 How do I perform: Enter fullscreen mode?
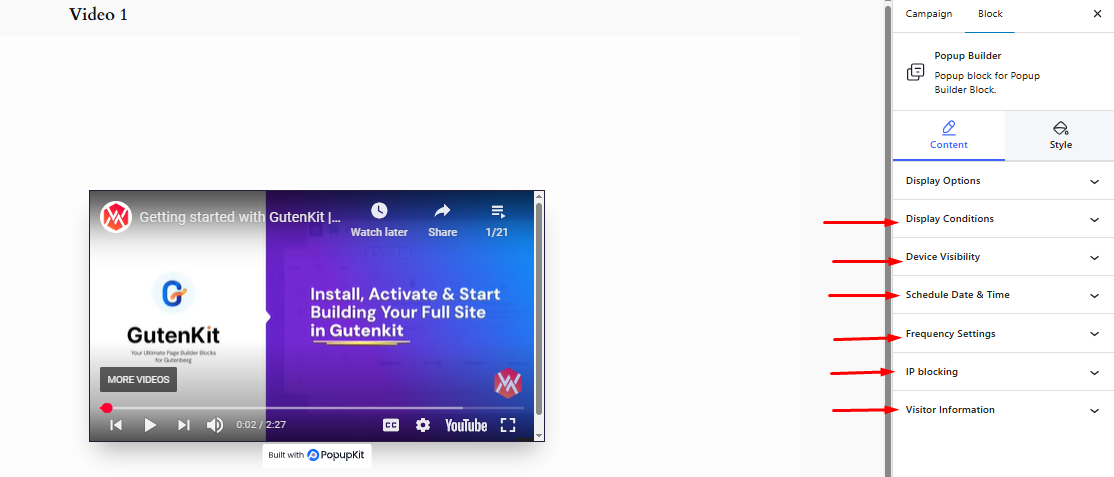pos(507,425)
